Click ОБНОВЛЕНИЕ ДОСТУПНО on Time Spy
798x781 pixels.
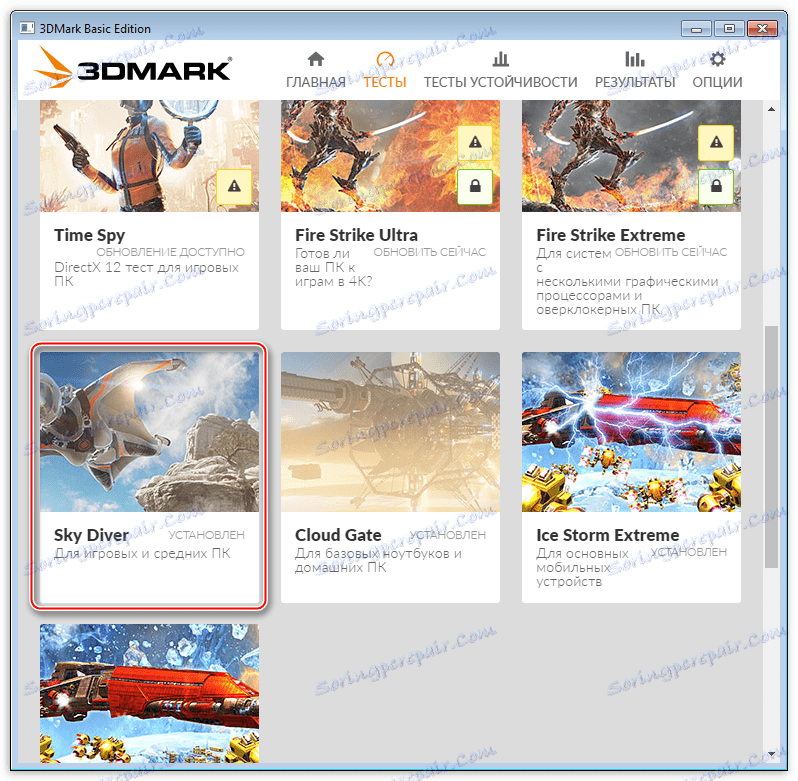[170, 252]
